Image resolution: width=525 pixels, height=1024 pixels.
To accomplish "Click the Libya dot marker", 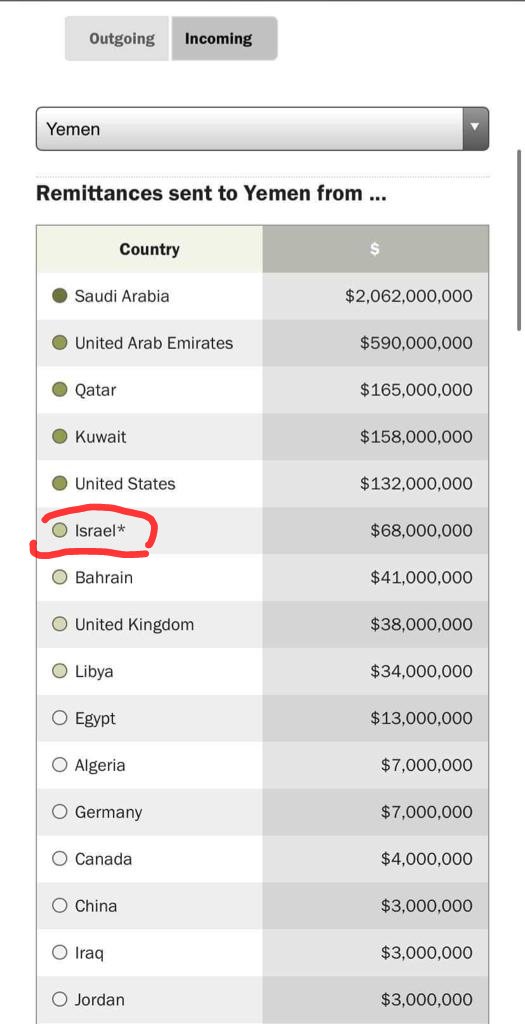I will (x=59, y=671).
